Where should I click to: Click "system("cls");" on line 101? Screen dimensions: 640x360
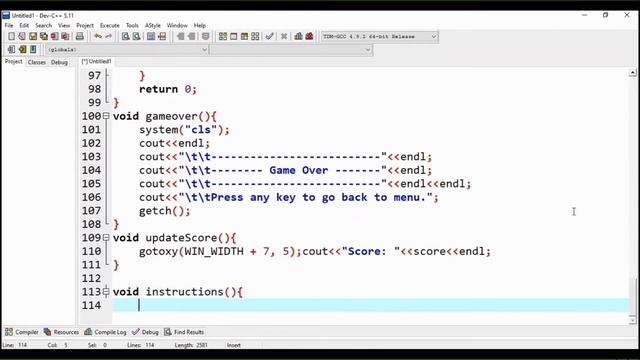pos(184,130)
